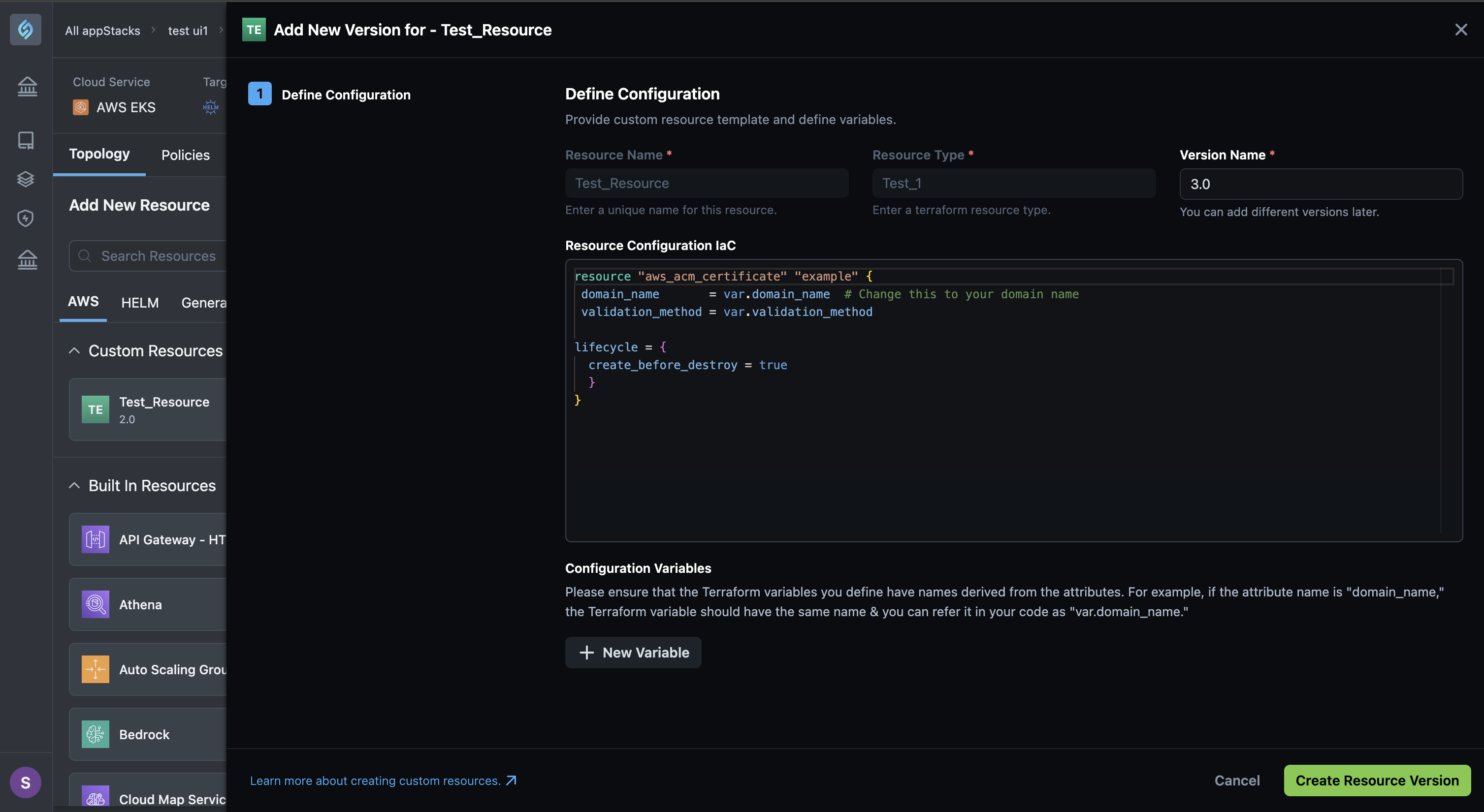The image size is (1484, 812).
Task: Click the plus icon on New Variable
Action: 586,653
